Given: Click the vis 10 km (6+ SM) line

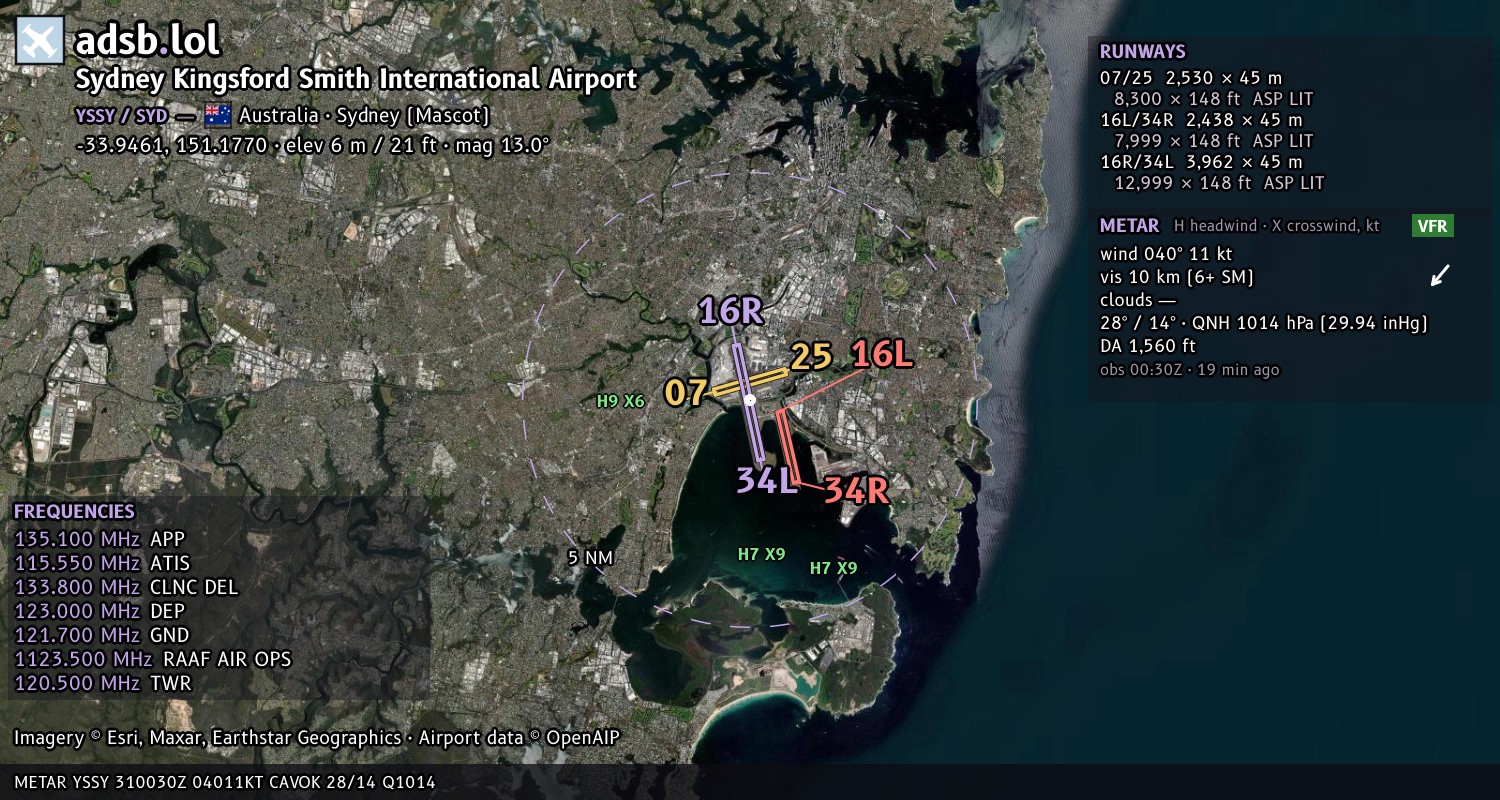Looking at the screenshot, I should click(1176, 277).
